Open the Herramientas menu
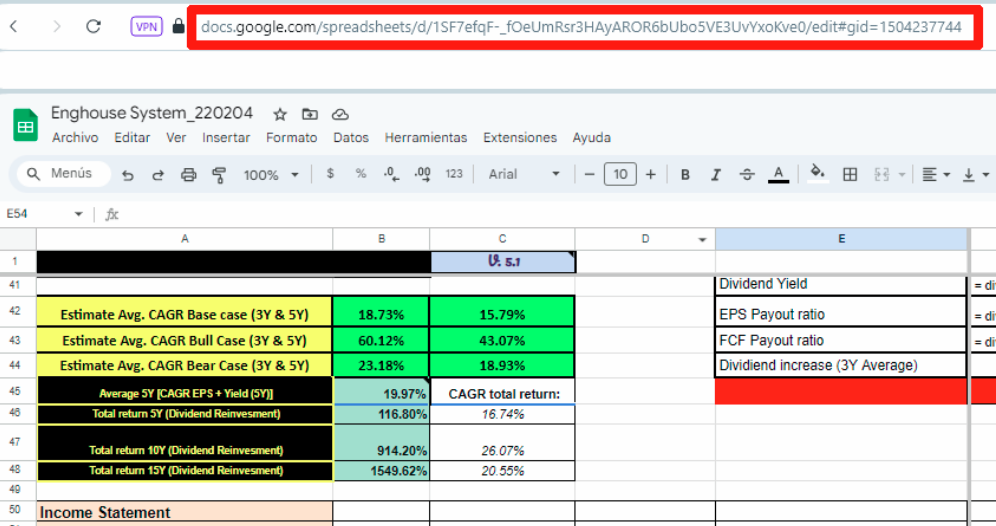996x526 pixels. (x=426, y=138)
